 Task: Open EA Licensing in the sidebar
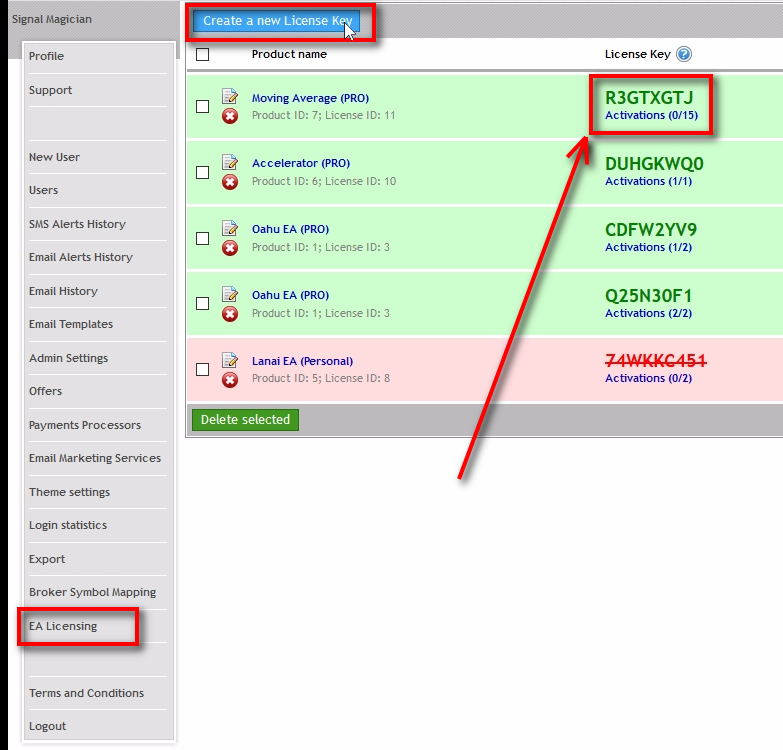[x=63, y=626]
